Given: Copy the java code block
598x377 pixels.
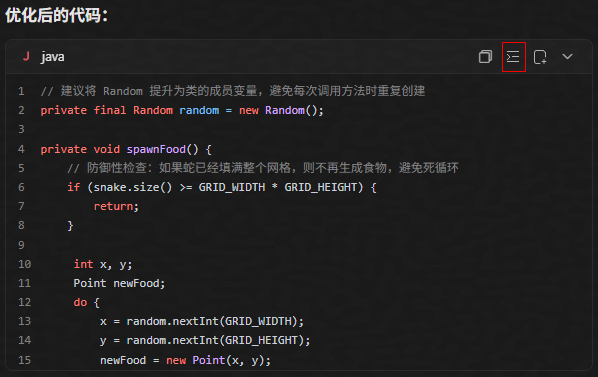Looking at the screenshot, I should 485,57.
